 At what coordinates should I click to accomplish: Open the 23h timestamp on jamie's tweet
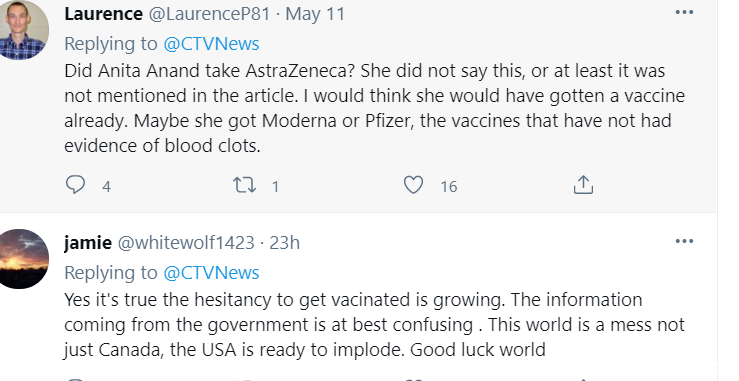point(284,243)
